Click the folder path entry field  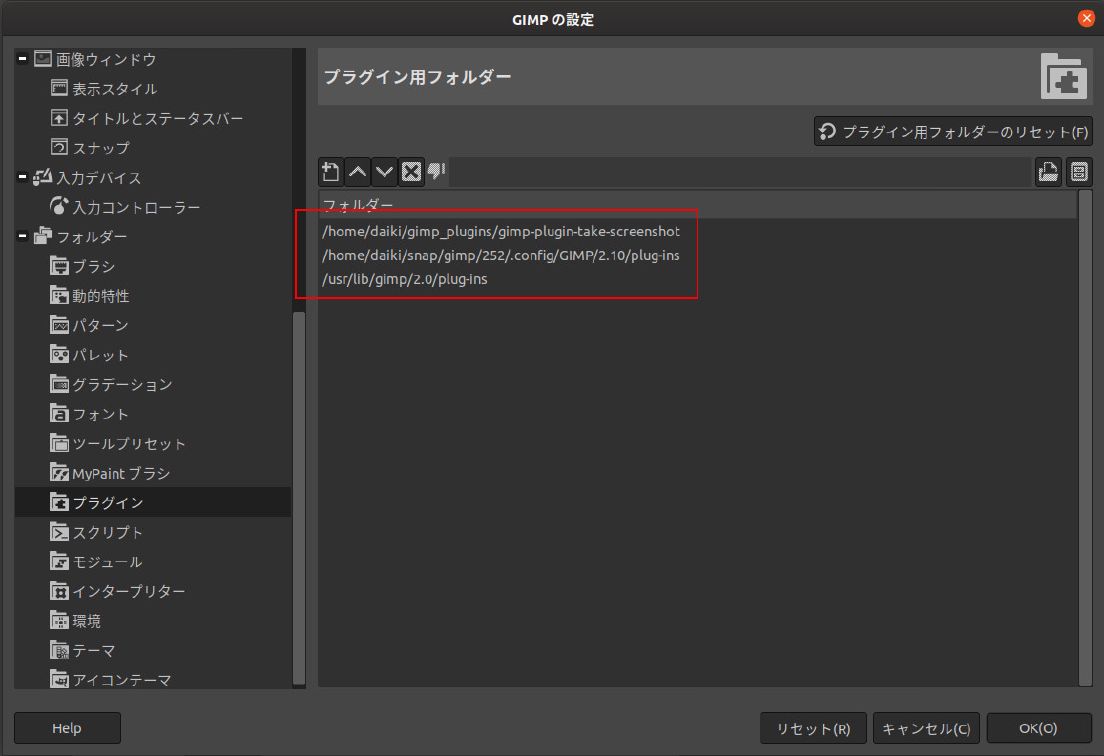tap(740, 172)
